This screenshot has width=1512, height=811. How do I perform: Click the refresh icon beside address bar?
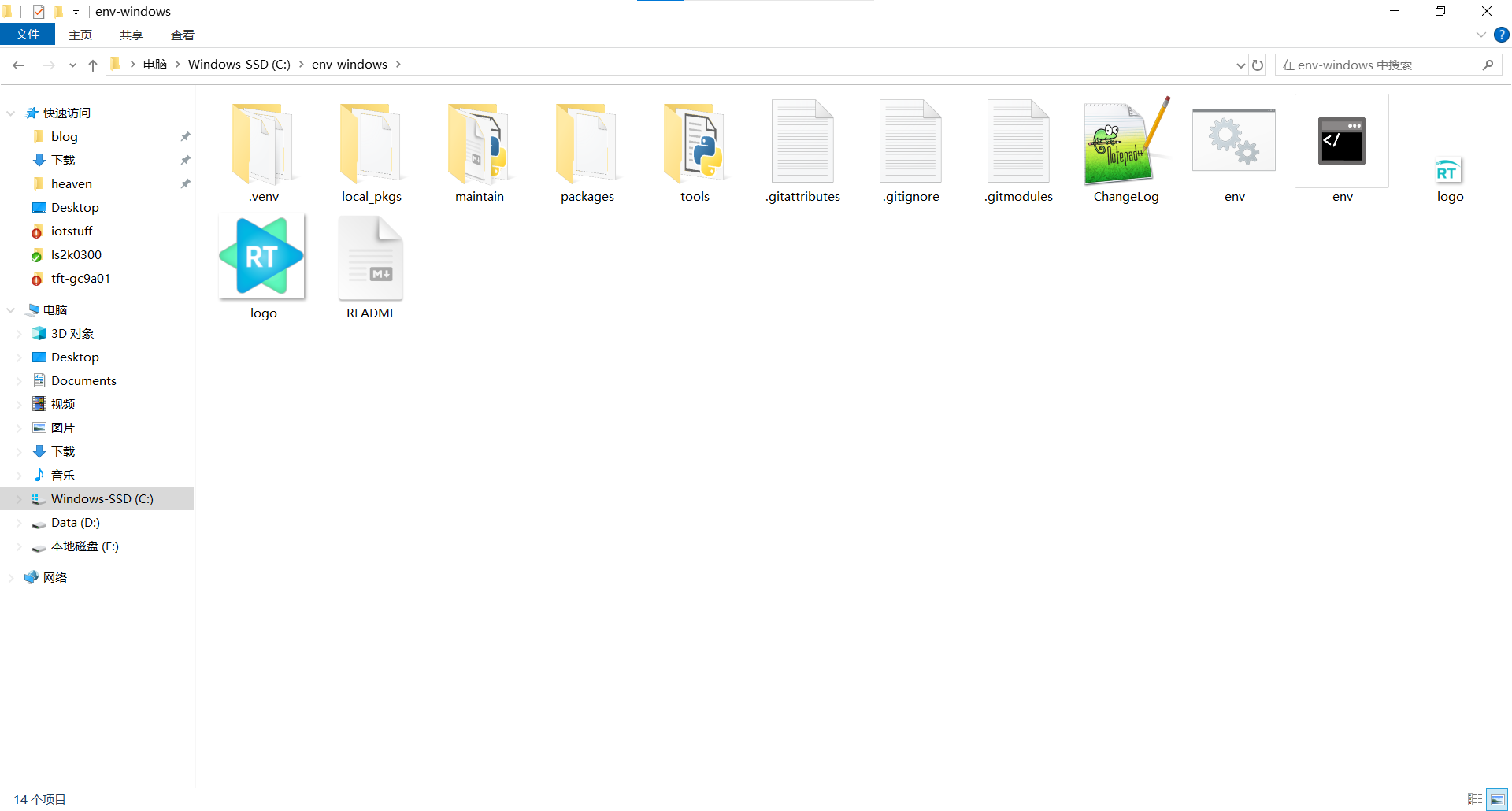tap(1258, 65)
